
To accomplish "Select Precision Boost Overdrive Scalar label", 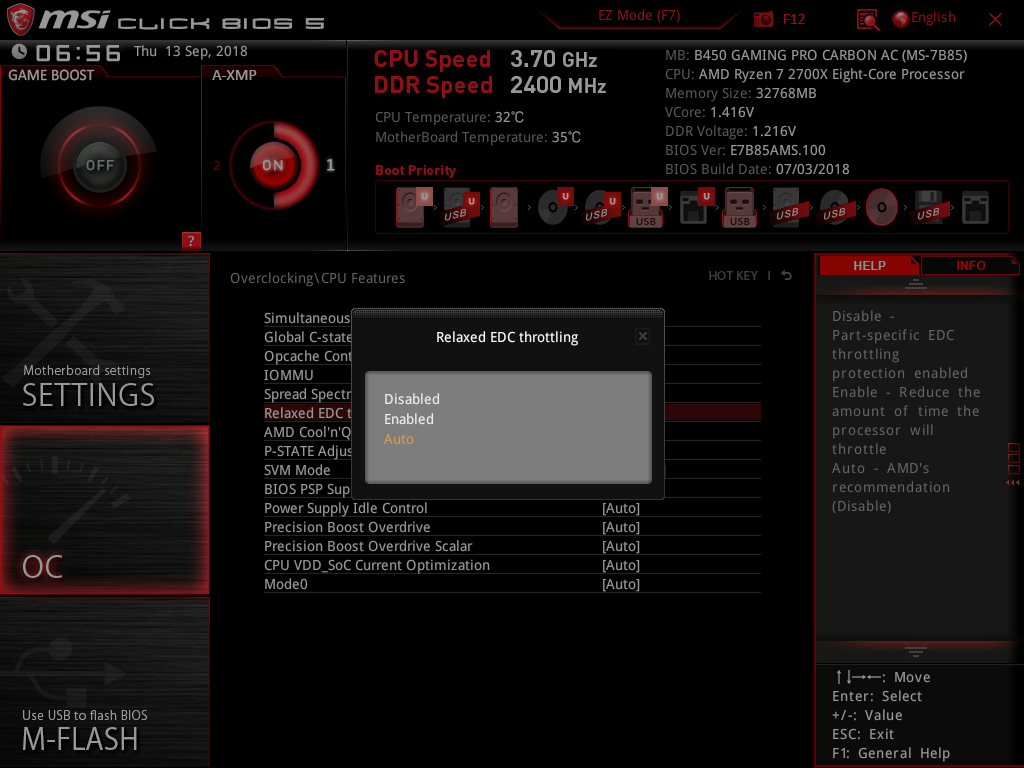I will point(368,546).
